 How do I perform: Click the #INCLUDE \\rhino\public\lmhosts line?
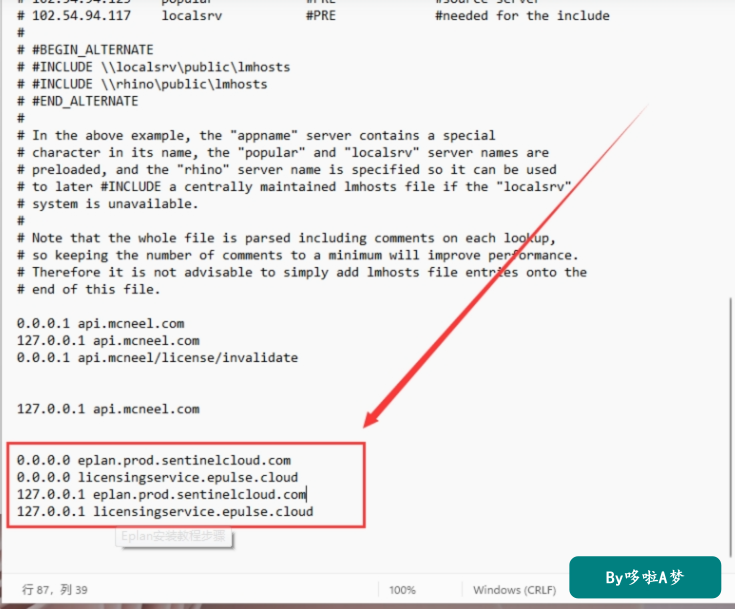pos(142,84)
